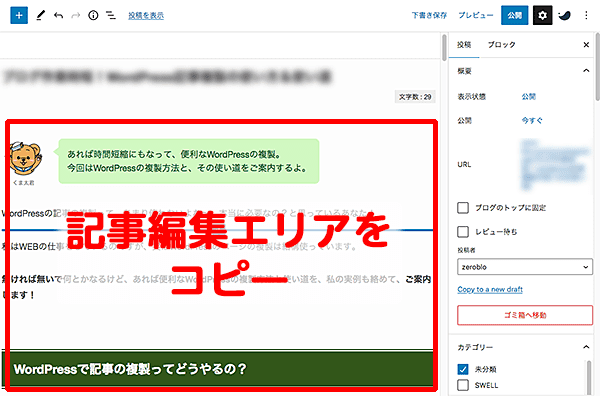Save draft with 下書き保存
600x396 pixels.
(x=429, y=15)
